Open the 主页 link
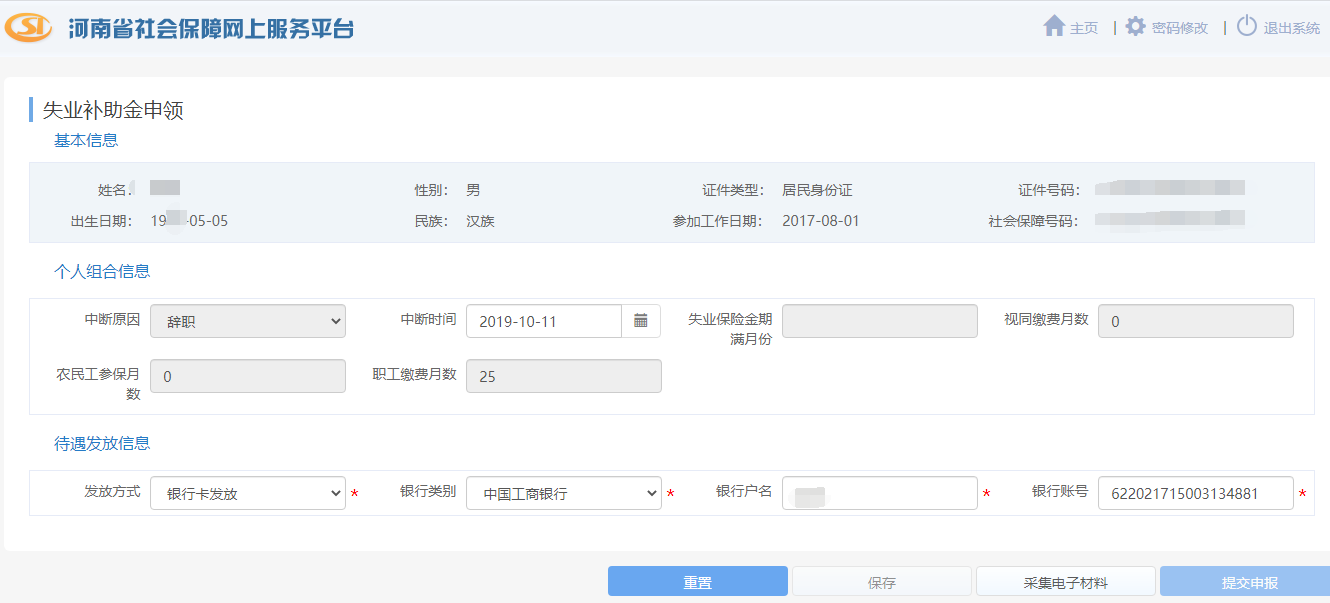This screenshot has width=1330, height=603. [x=1084, y=28]
